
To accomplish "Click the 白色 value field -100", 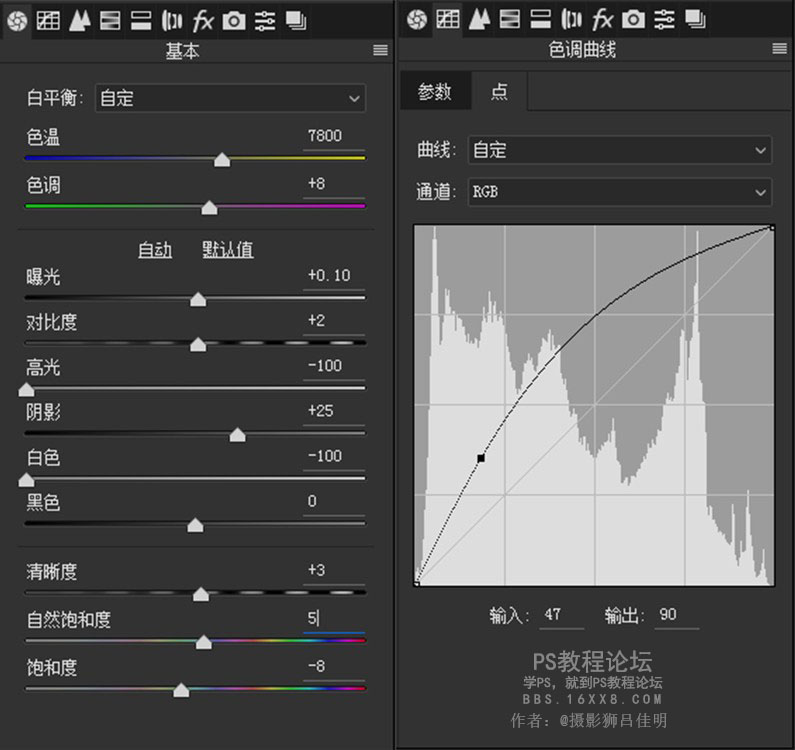I will click(334, 456).
